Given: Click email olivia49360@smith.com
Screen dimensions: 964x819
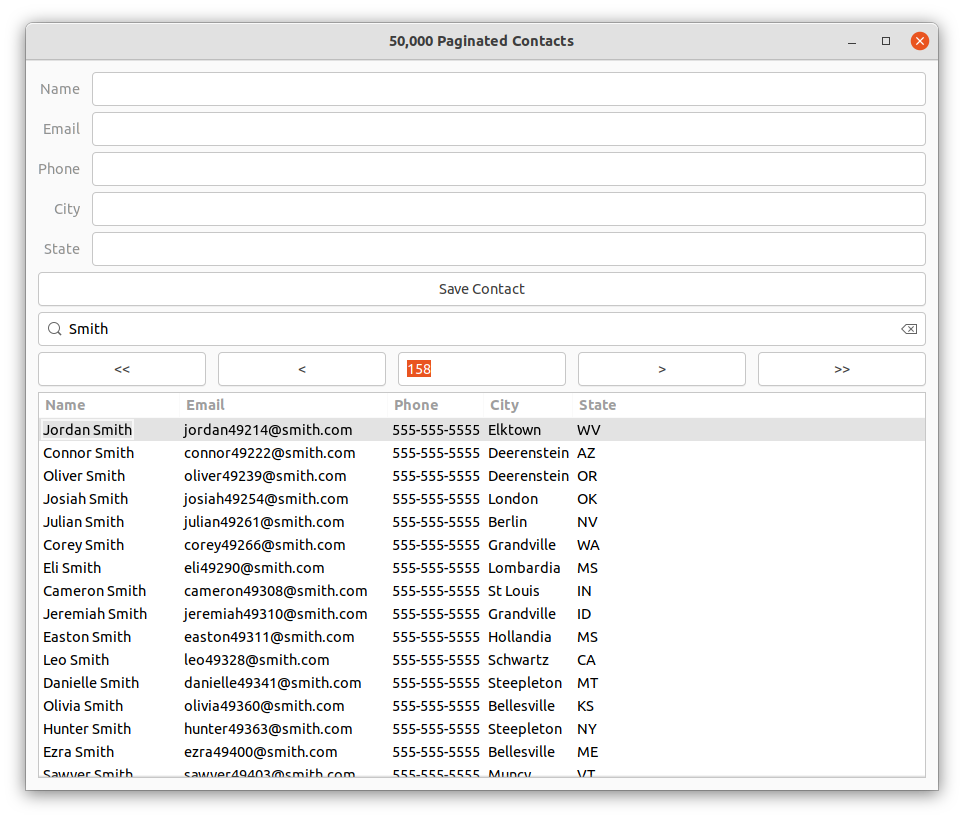Looking at the screenshot, I should [264, 706].
